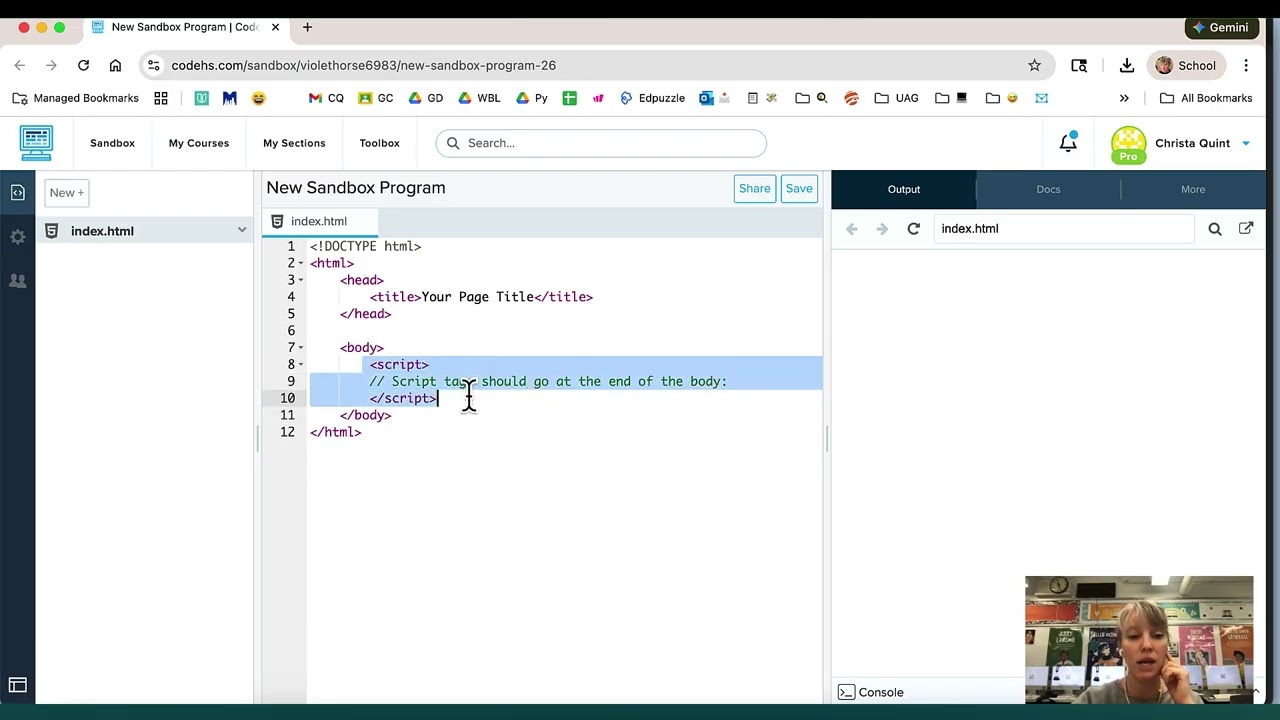Click the output index.html address field
Viewport: 1280px width, 720px height.
[1064, 229]
